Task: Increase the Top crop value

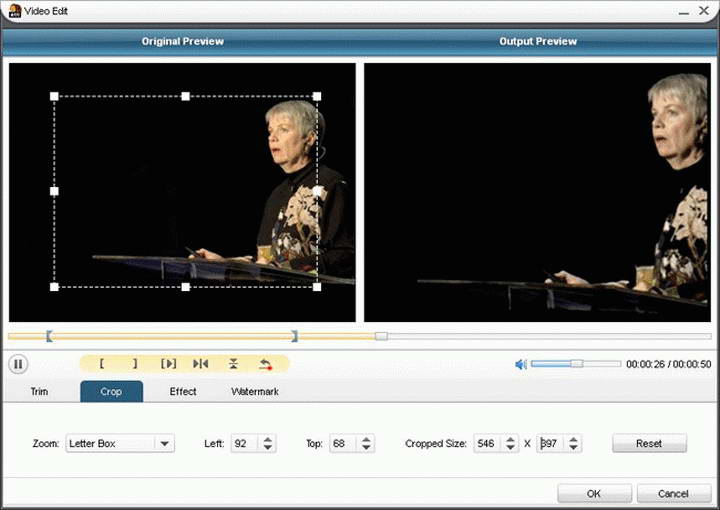Action: tap(366, 439)
